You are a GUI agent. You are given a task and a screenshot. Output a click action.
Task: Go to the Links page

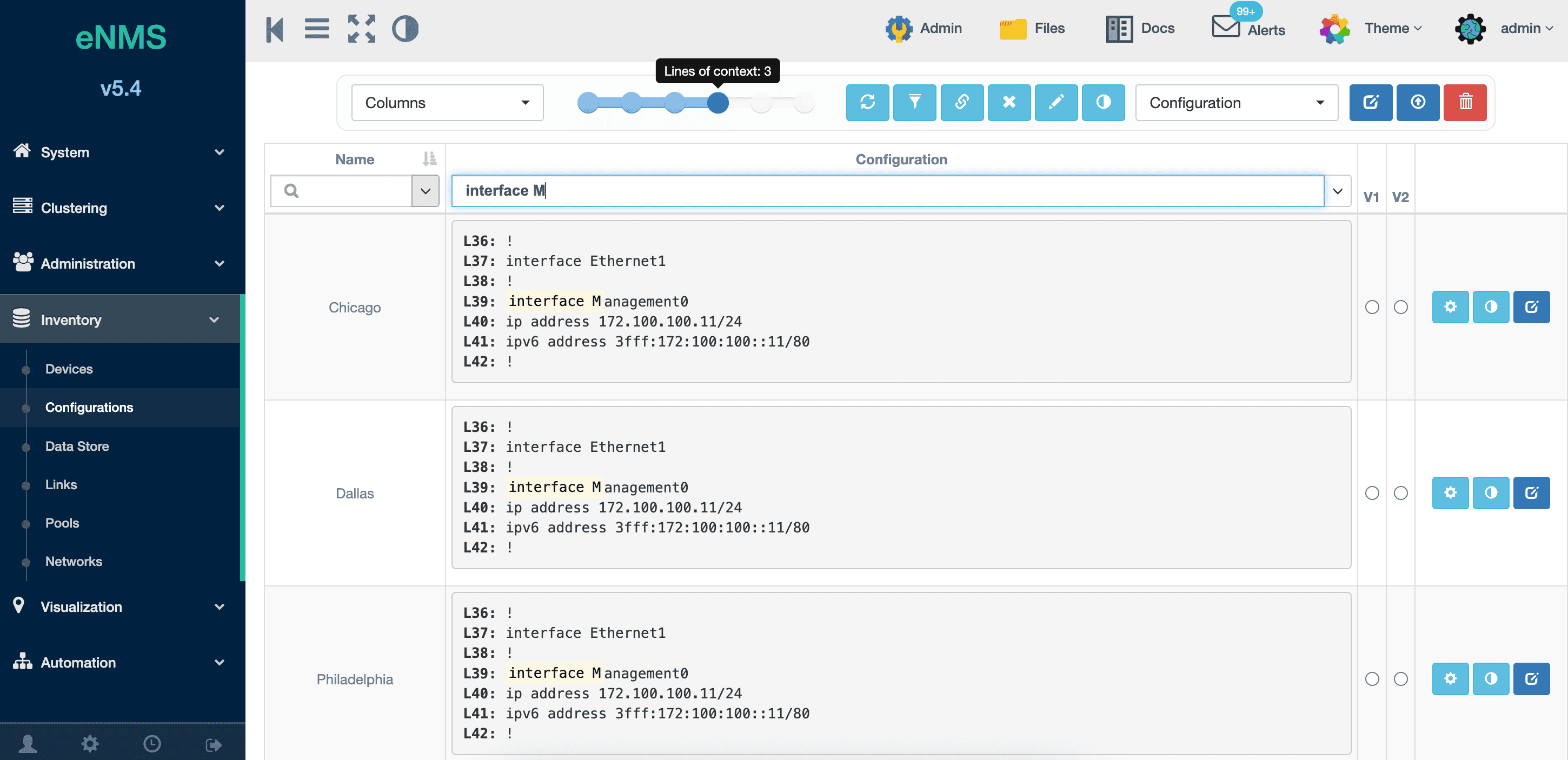tap(61, 484)
